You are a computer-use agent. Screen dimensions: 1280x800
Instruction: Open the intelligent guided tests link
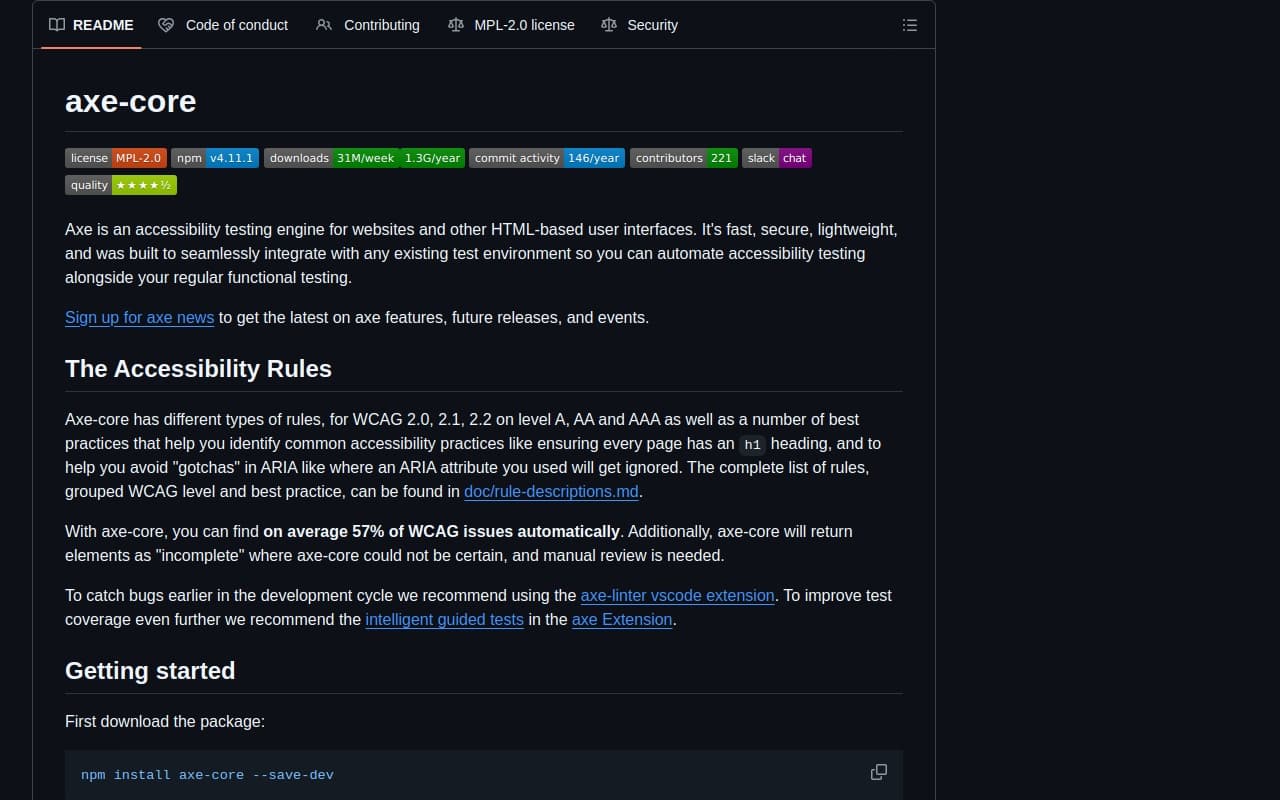pyautogui.click(x=444, y=619)
